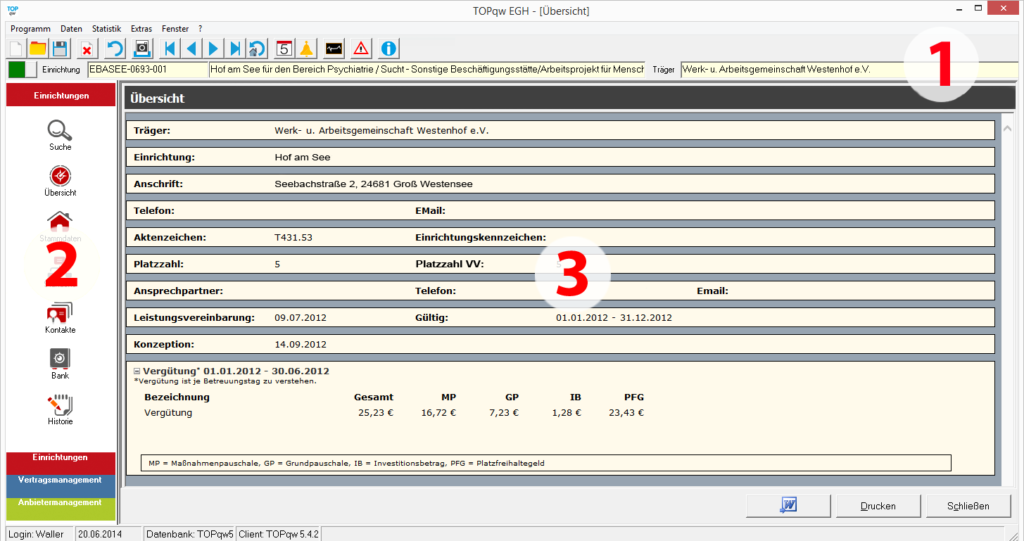The width and height of the screenshot is (1024, 541).
Task: Click the Drucken button
Action: (x=877, y=506)
